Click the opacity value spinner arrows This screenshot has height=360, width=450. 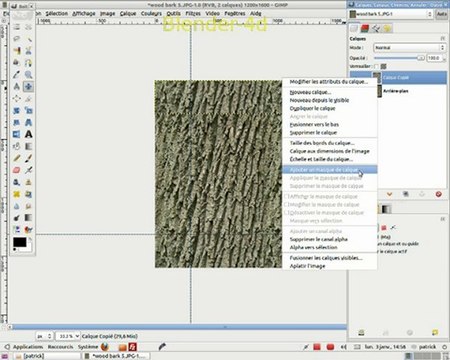444,58
